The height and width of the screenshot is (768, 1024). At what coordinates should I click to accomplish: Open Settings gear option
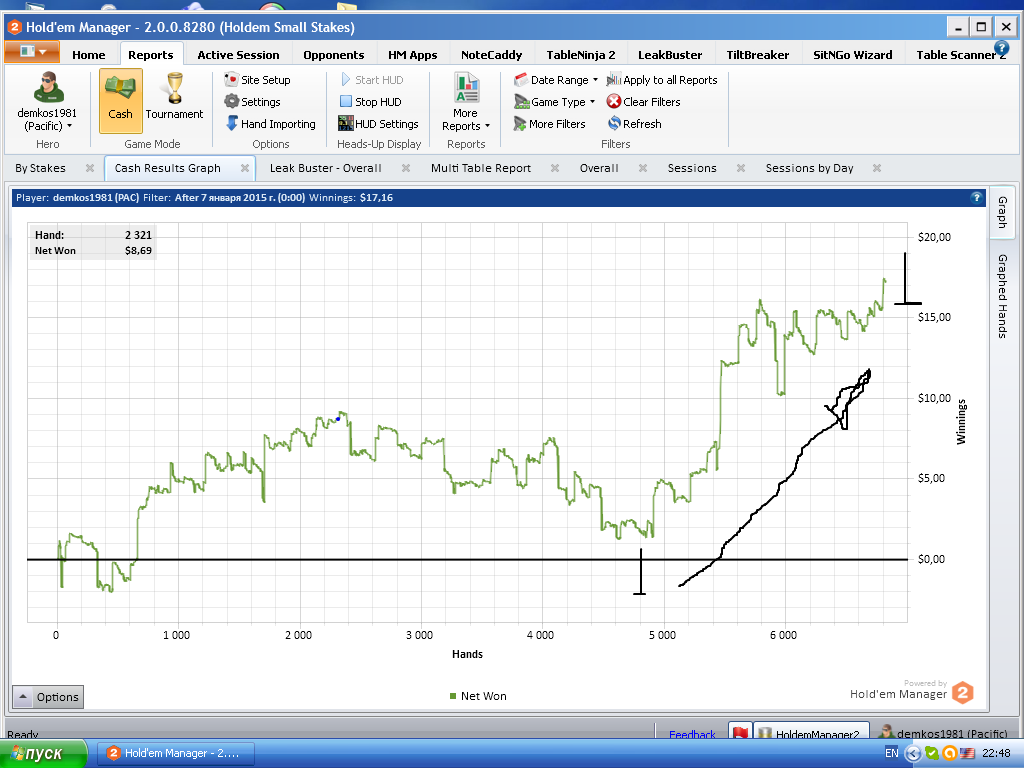coord(252,102)
